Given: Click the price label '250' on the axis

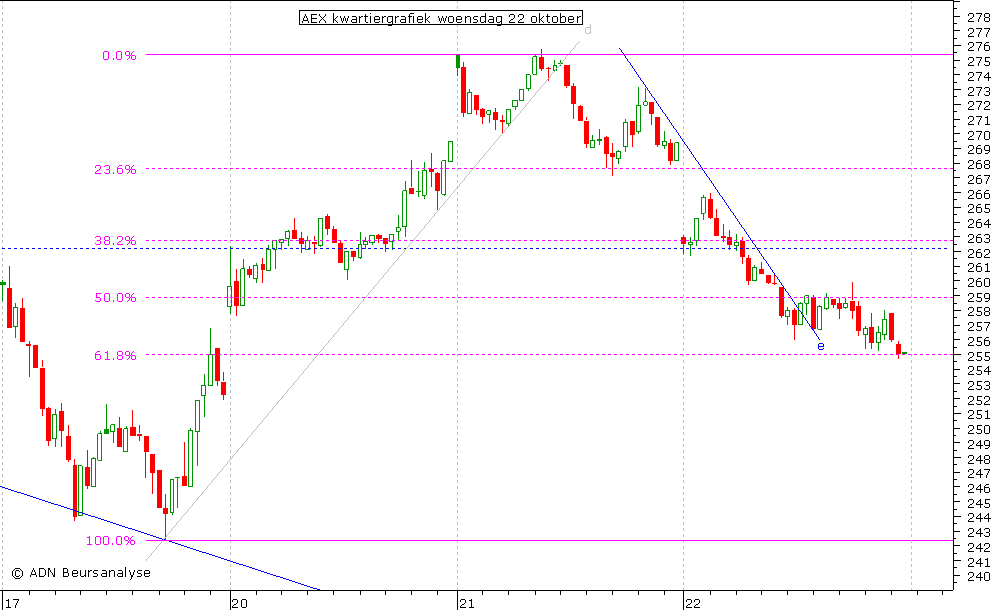Looking at the screenshot, I should click(x=978, y=429).
